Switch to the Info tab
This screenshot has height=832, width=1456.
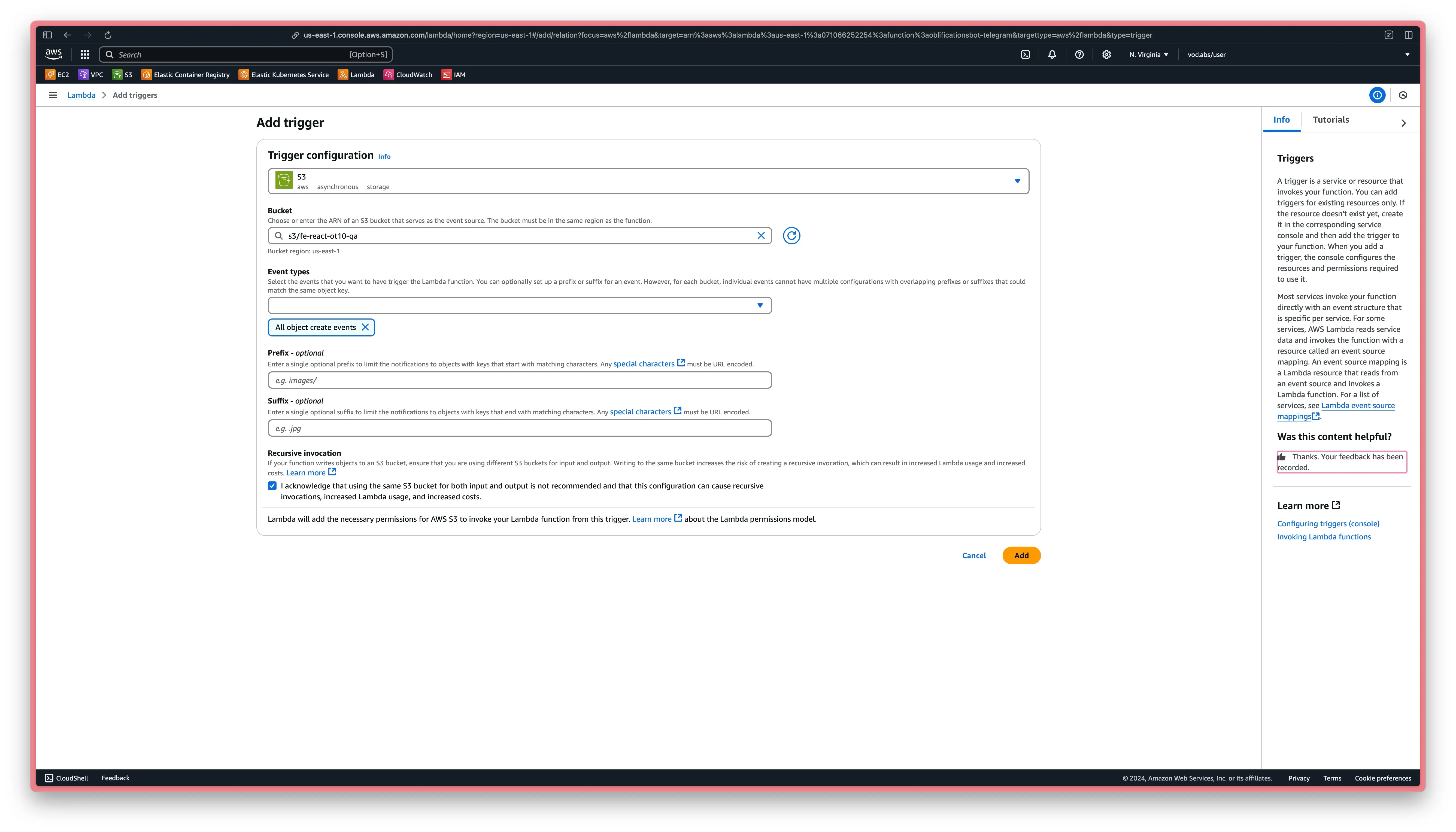pos(1281,119)
